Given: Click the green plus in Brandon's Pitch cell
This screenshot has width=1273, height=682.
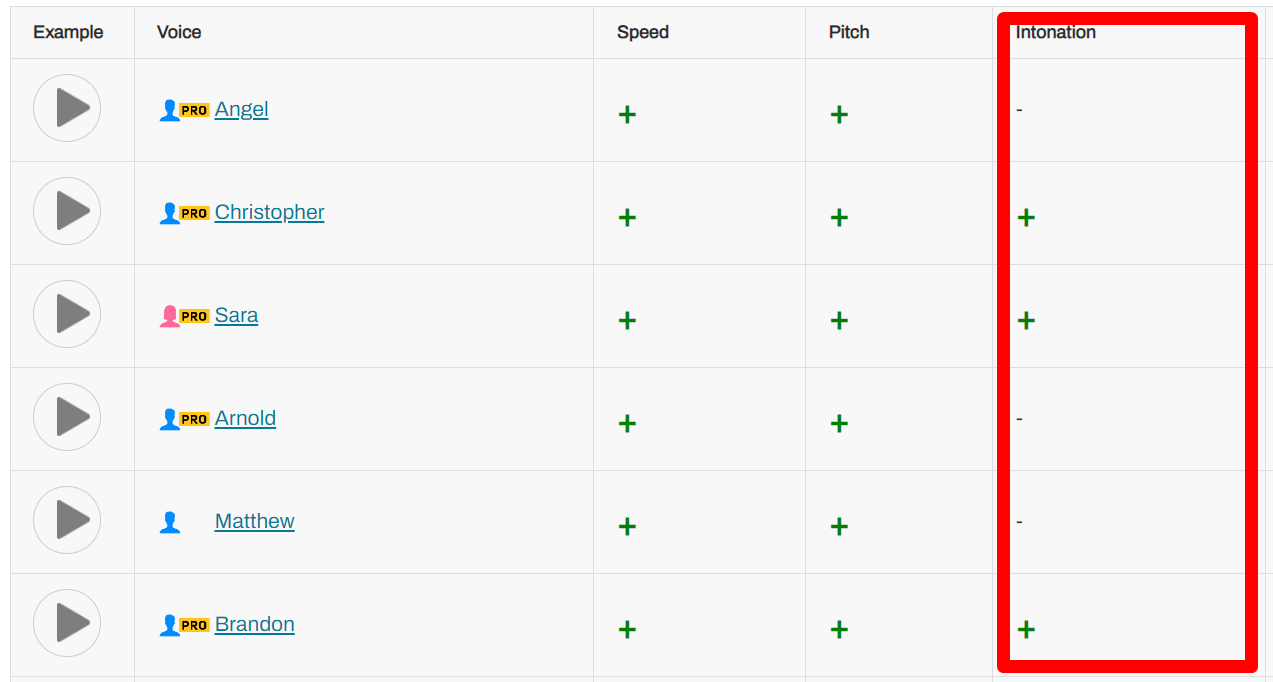Looking at the screenshot, I should pos(839,629).
